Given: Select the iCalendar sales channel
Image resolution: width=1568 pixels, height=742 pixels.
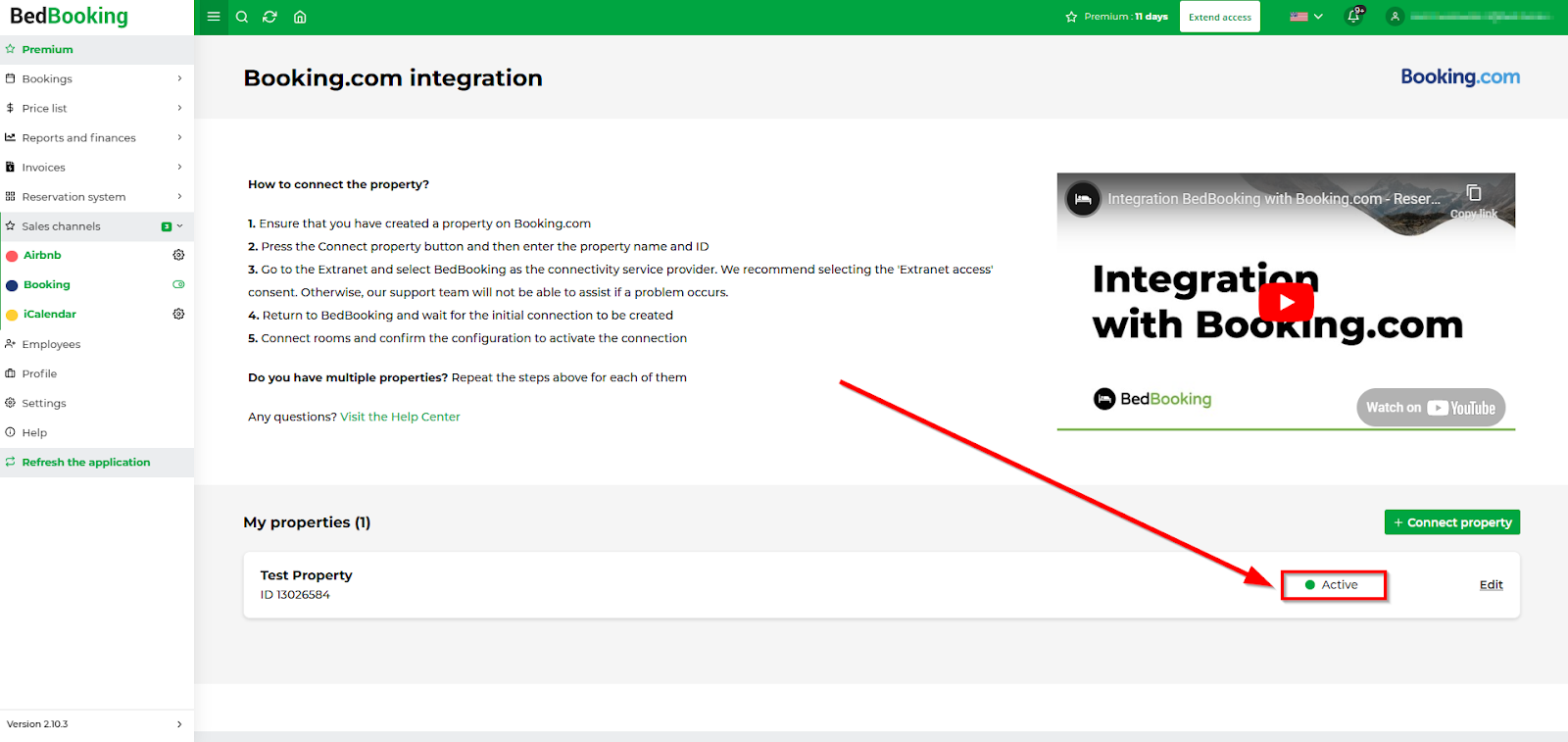Looking at the screenshot, I should 50,315.
